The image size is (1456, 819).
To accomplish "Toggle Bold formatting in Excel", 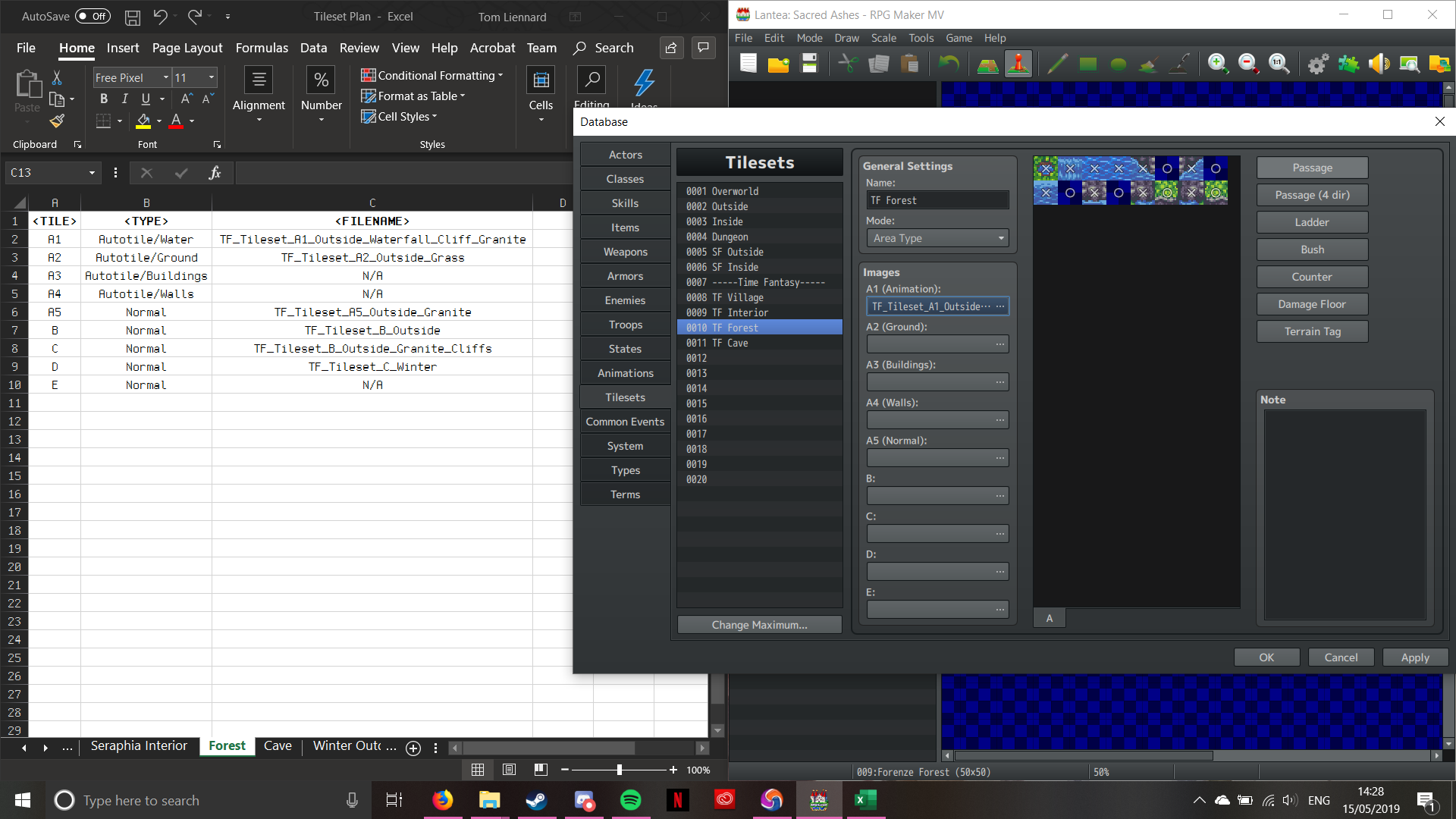I will click(104, 99).
